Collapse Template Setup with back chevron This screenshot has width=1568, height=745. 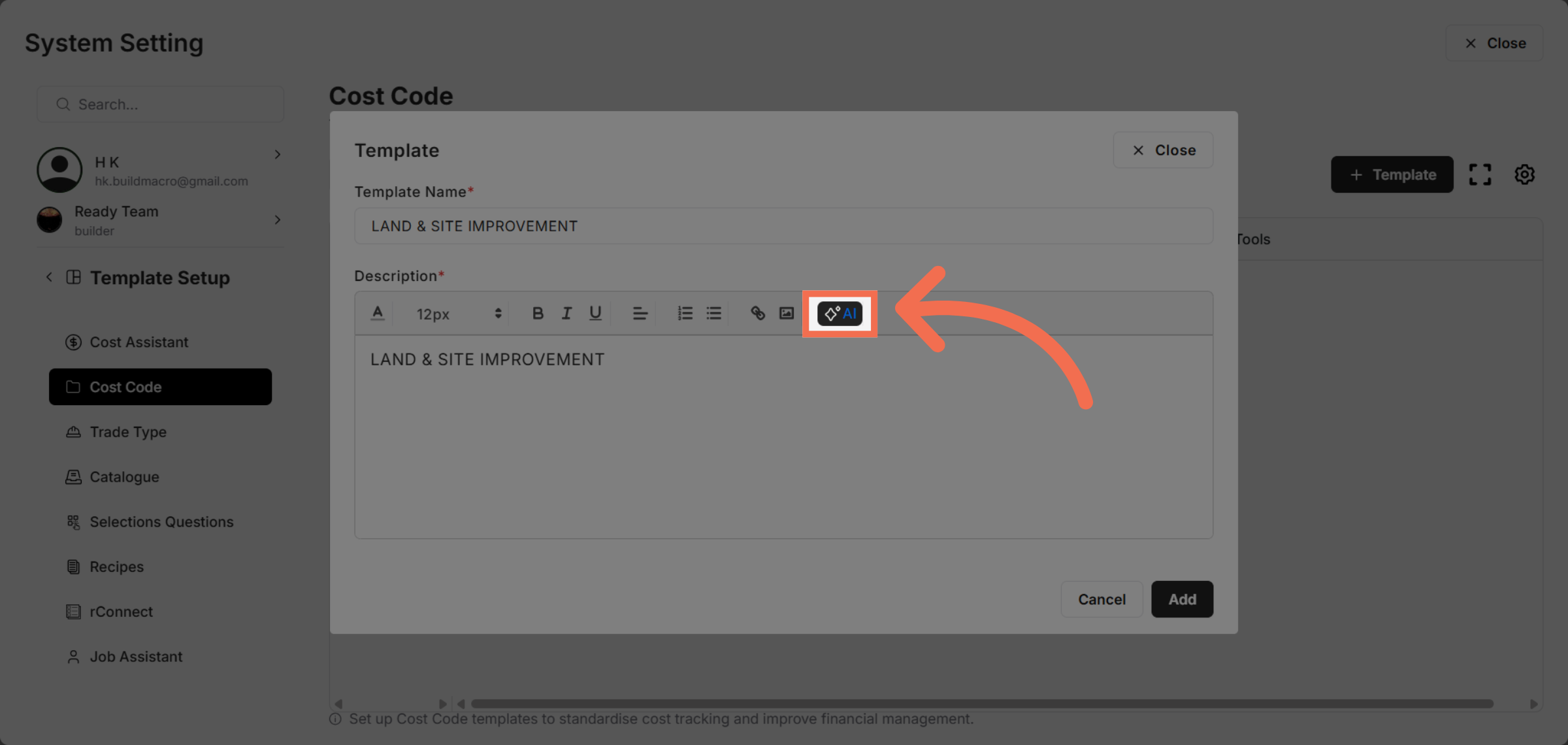click(49, 277)
